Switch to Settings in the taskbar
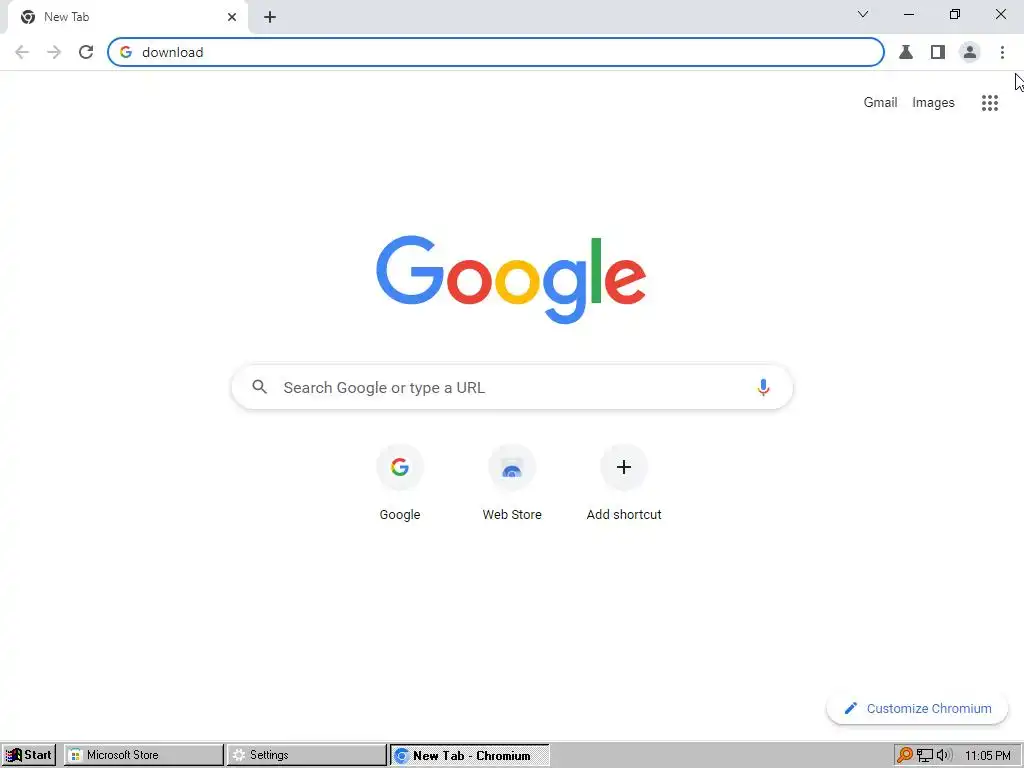Image resolution: width=1024 pixels, height=768 pixels. [x=307, y=755]
